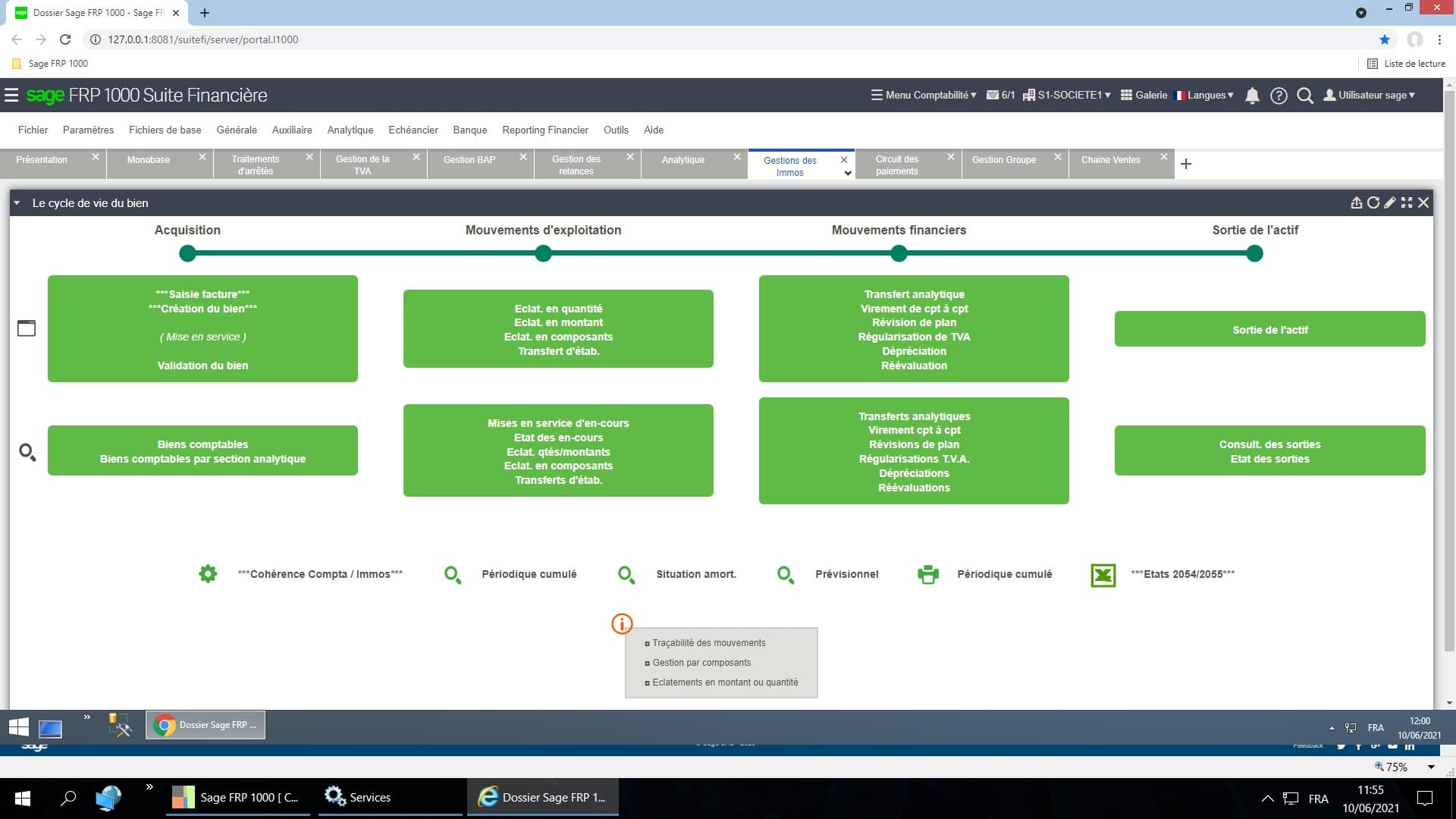Click the orange information icon
The width and height of the screenshot is (1456, 819).
(x=621, y=623)
